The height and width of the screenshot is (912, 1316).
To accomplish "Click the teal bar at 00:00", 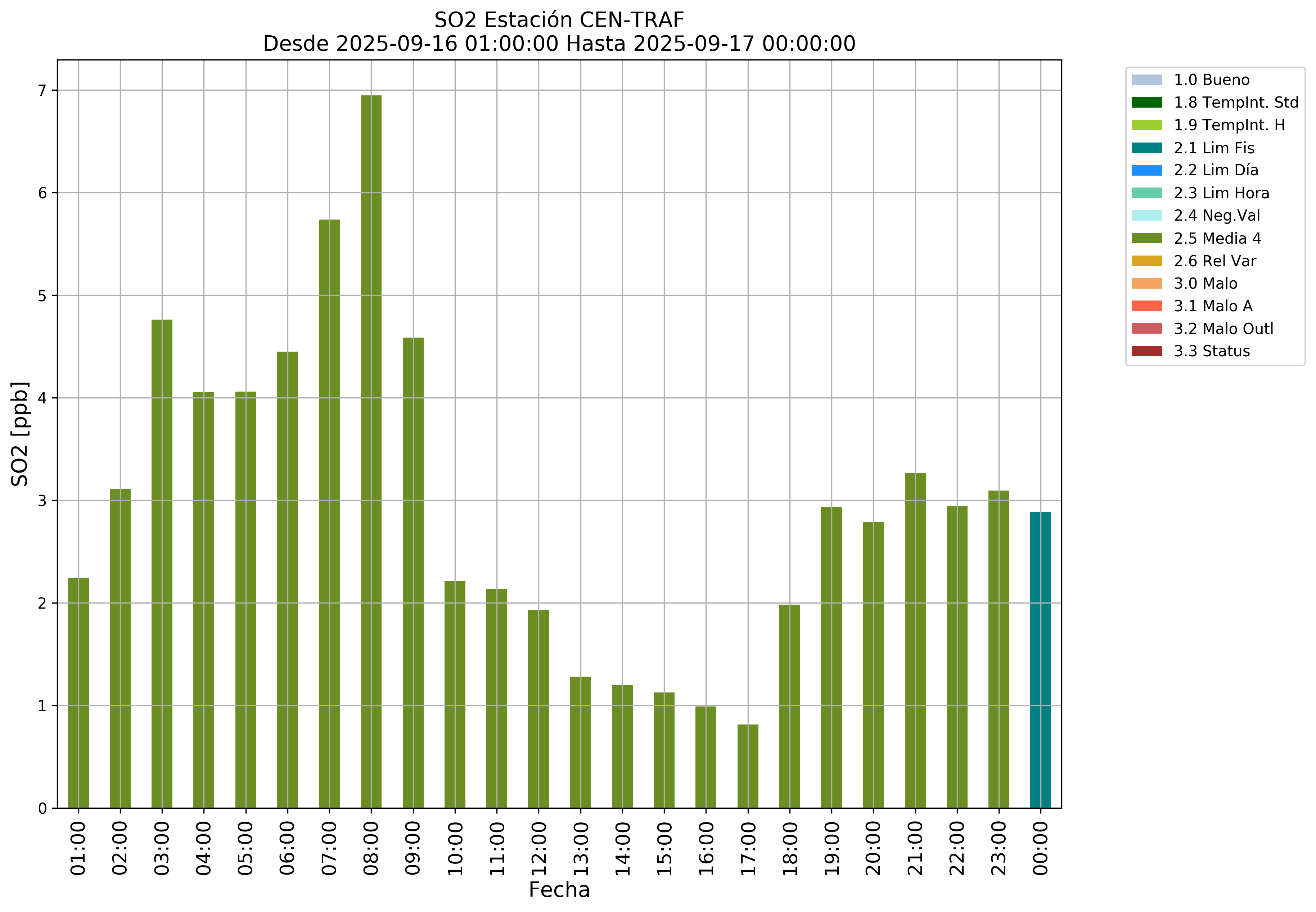I will point(1040,660).
